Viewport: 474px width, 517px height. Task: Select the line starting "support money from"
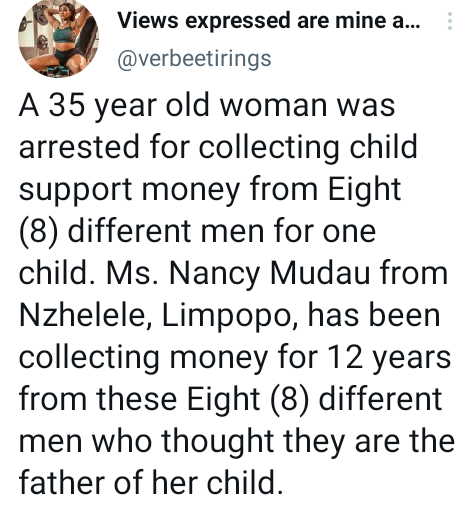pyautogui.click(x=210, y=190)
